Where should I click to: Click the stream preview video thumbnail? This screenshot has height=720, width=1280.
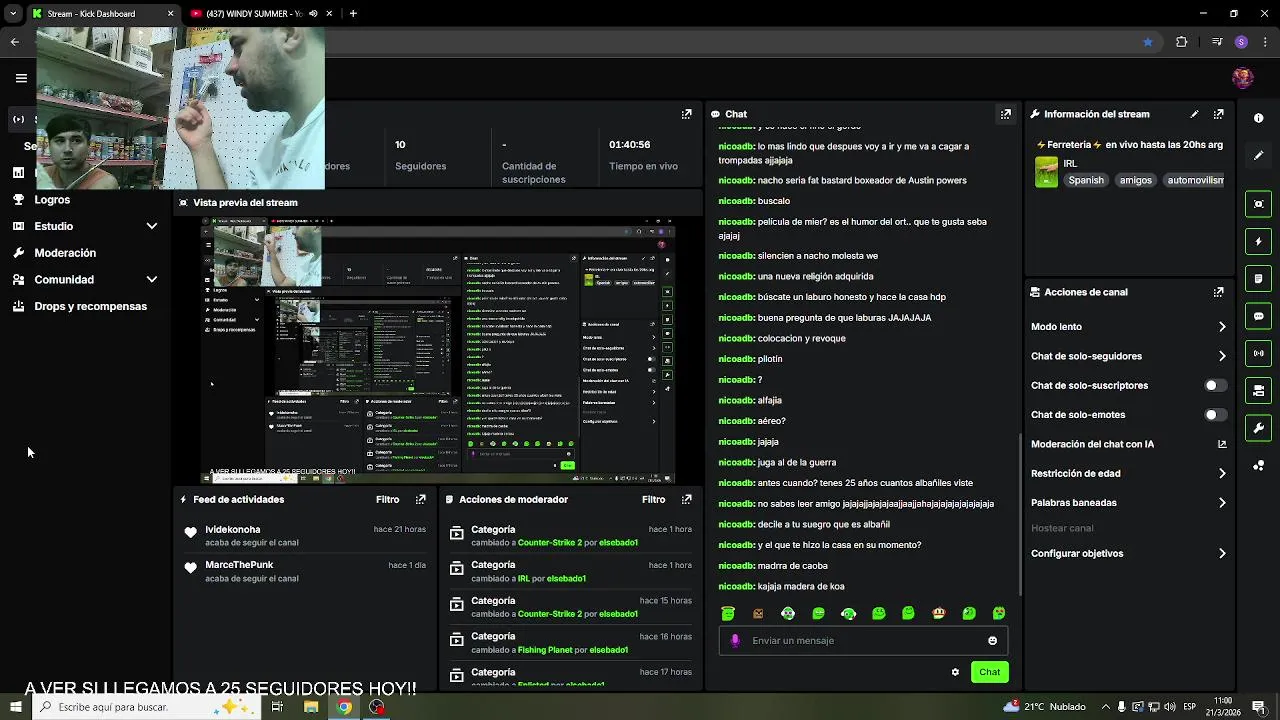point(438,350)
